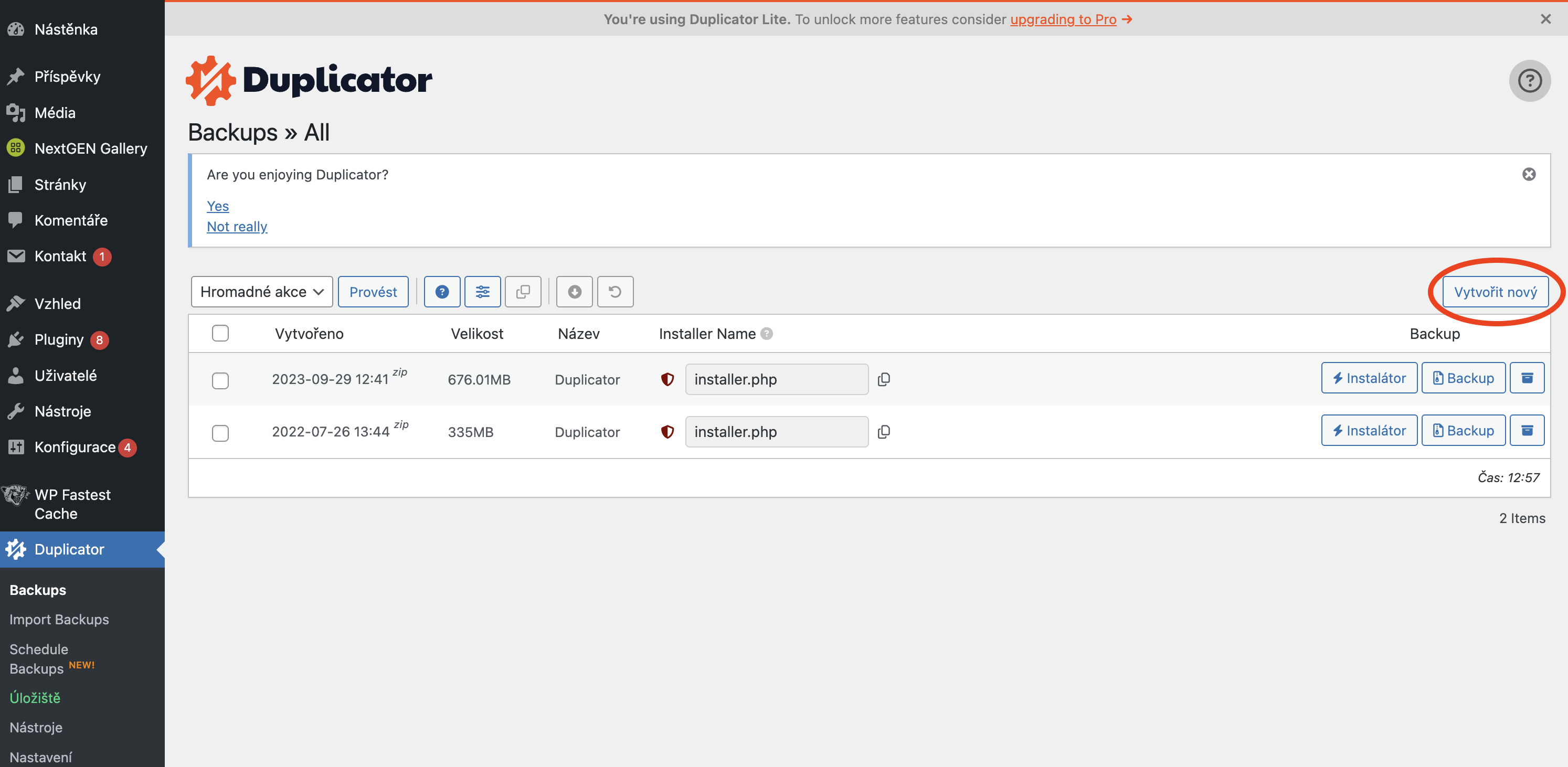
Task: Toggle the select-all backups checkbox
Action: 220,334
